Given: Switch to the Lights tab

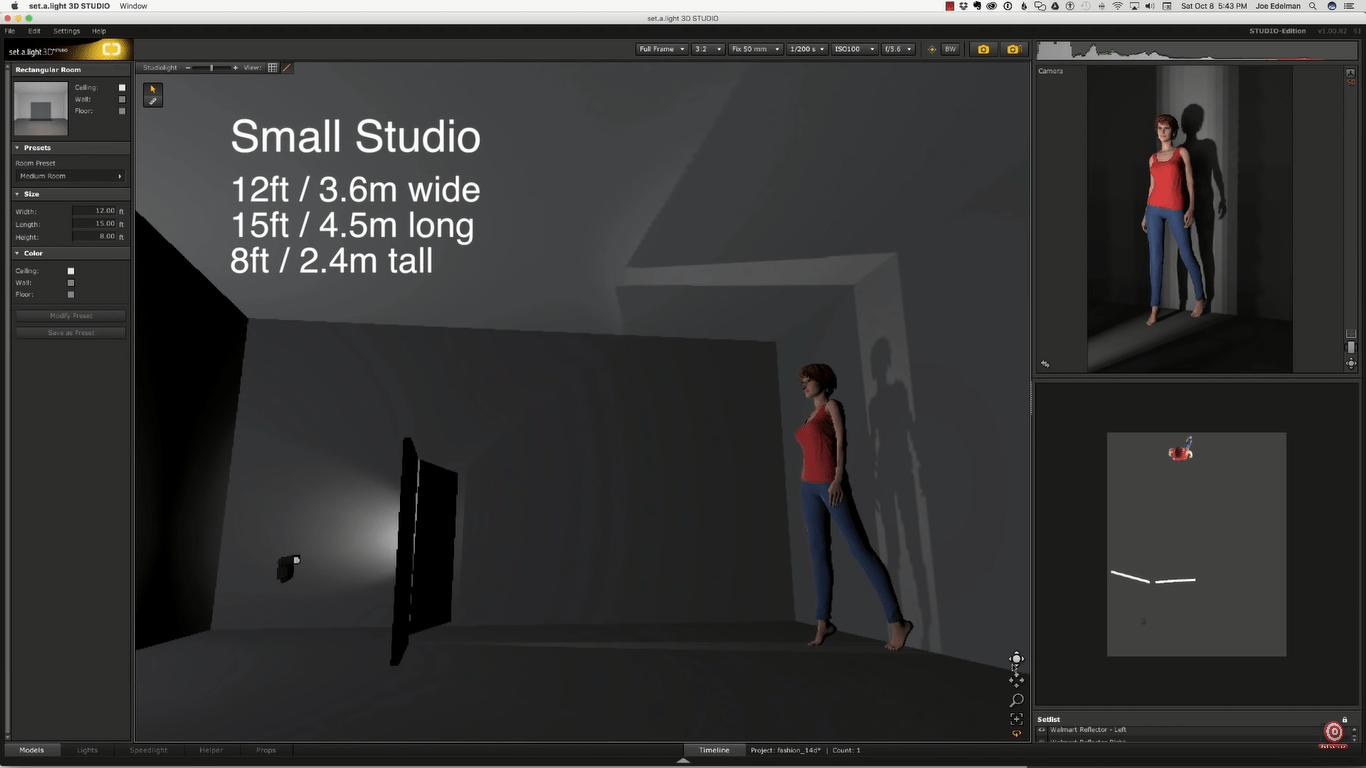Looking at the screenshot, I should pyautogui.click(x=88, y=750).
